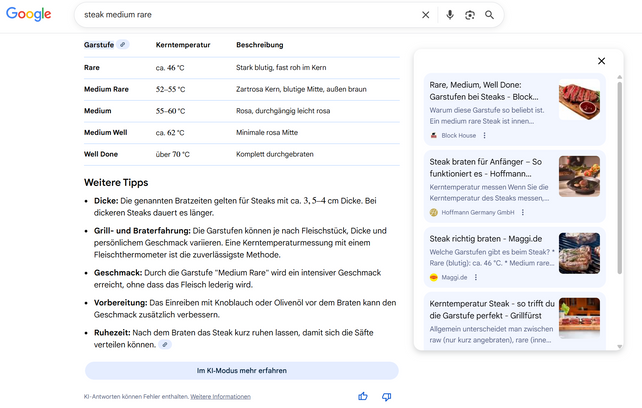Viewport: 642px width, 408px height.
Task: Open source link icon next to Garstufe
Action: [x=123, y=45]
